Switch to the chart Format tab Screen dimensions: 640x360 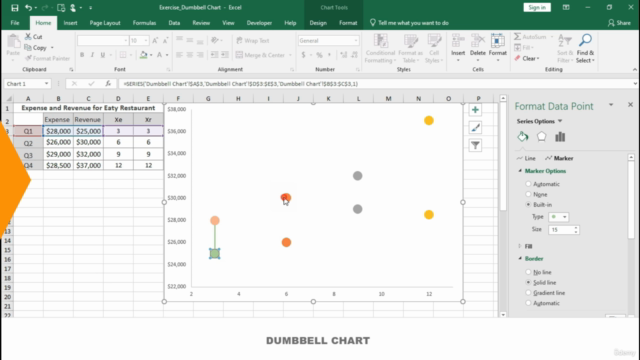(x=348, y=23)
